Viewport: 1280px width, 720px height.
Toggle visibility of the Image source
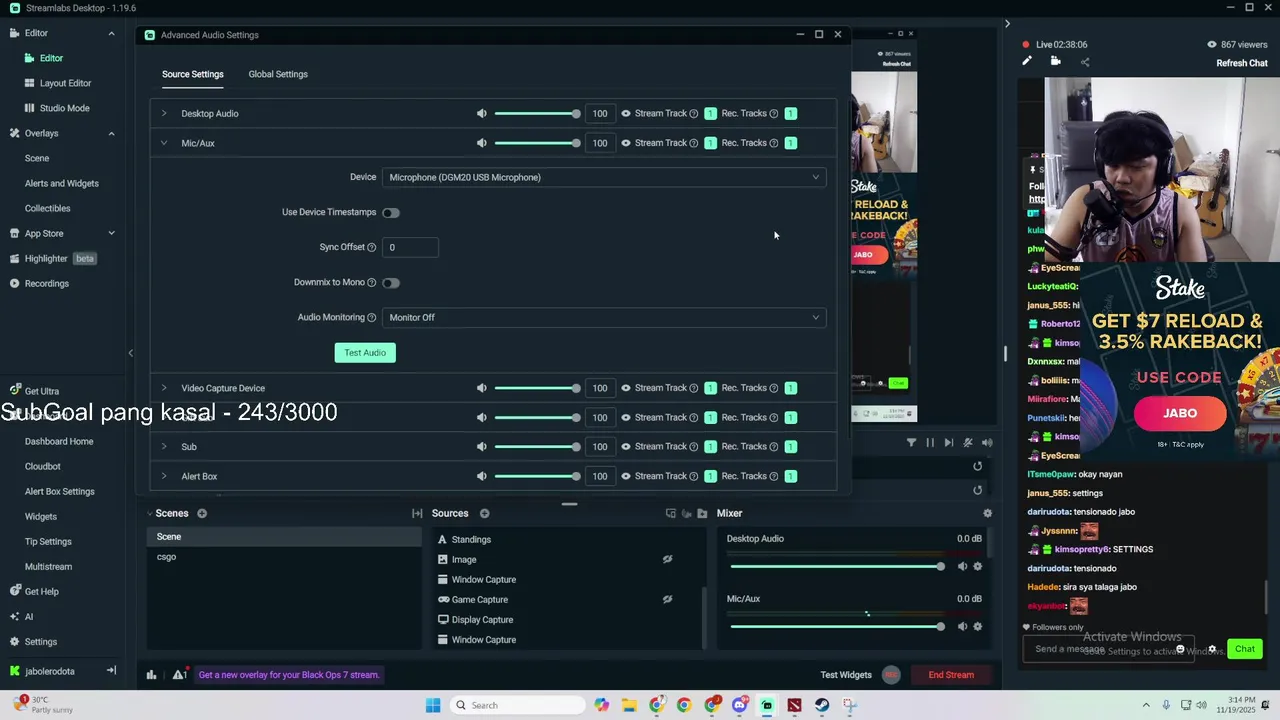point(667,560)
